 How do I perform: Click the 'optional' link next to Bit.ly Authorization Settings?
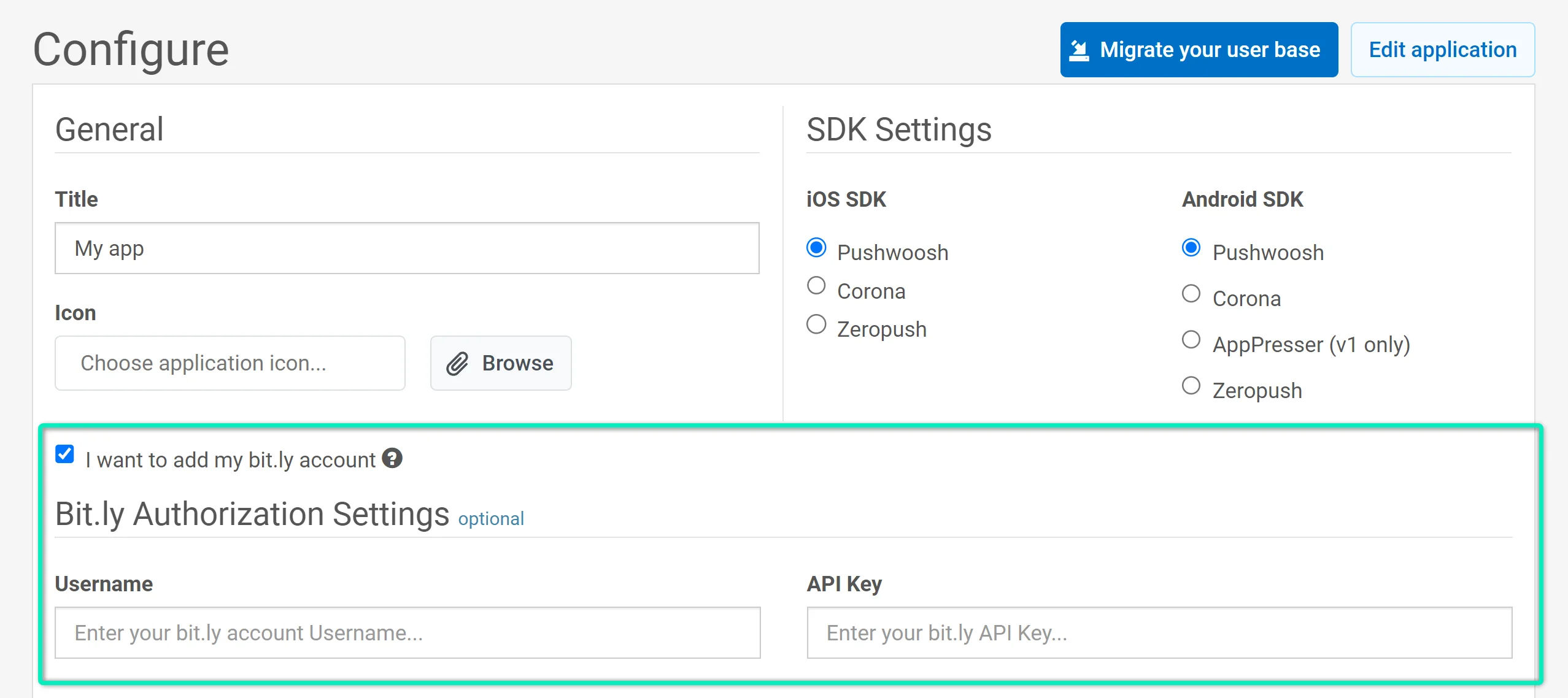[490, 518]
